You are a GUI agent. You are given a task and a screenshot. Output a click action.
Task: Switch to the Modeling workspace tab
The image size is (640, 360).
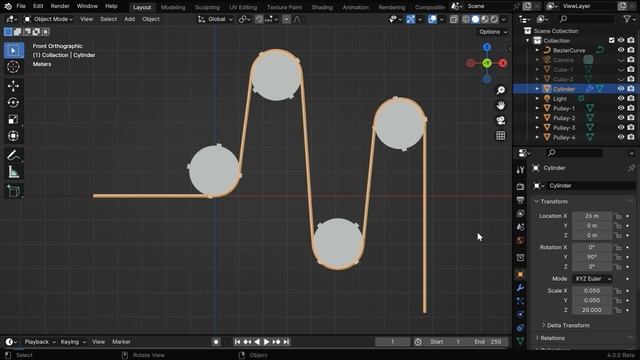[x=173, y=7]
